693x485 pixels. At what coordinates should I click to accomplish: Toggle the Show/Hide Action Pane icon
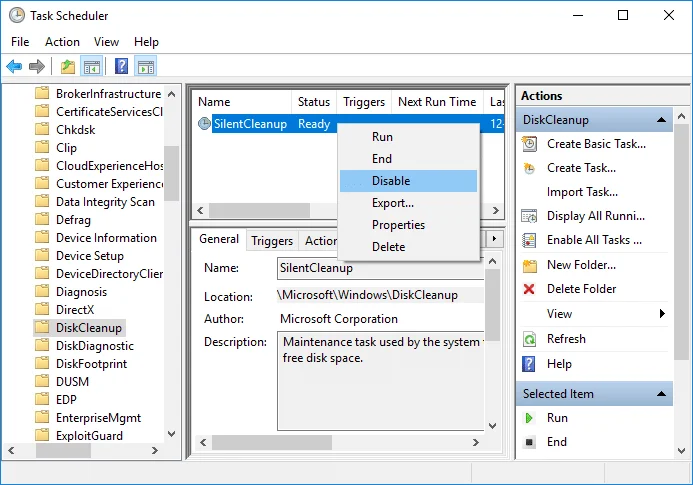146,67
